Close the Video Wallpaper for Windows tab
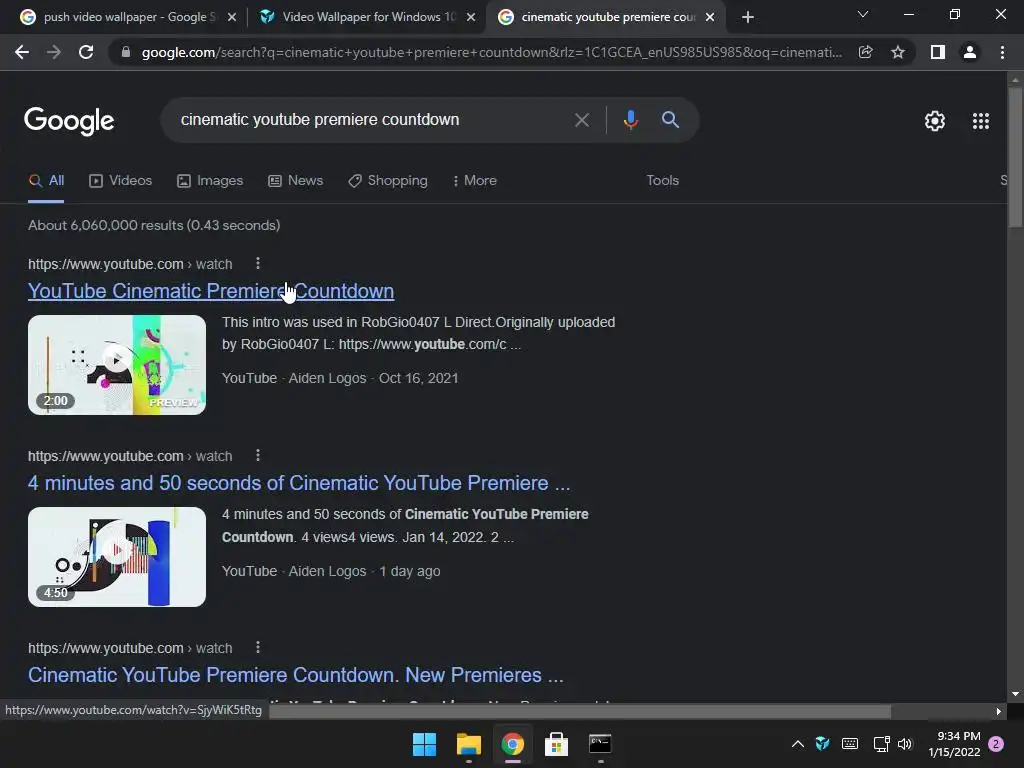Viewport: 1024px width, 768px height. pos(471,17)
